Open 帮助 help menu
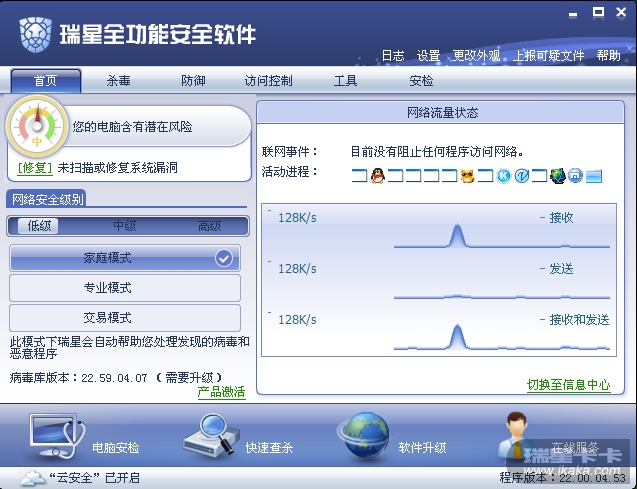Screen dimensions: 637x489 click(x=608, y=56)
